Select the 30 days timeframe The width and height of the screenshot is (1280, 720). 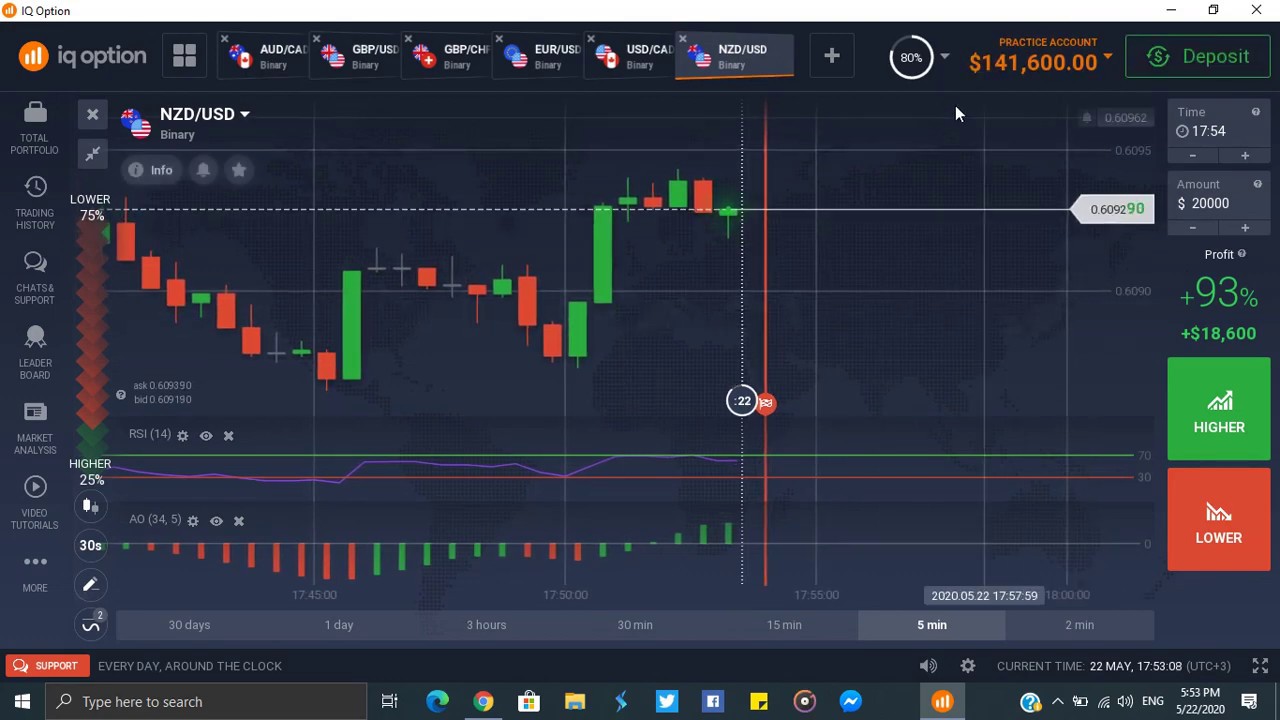point(190,625)
